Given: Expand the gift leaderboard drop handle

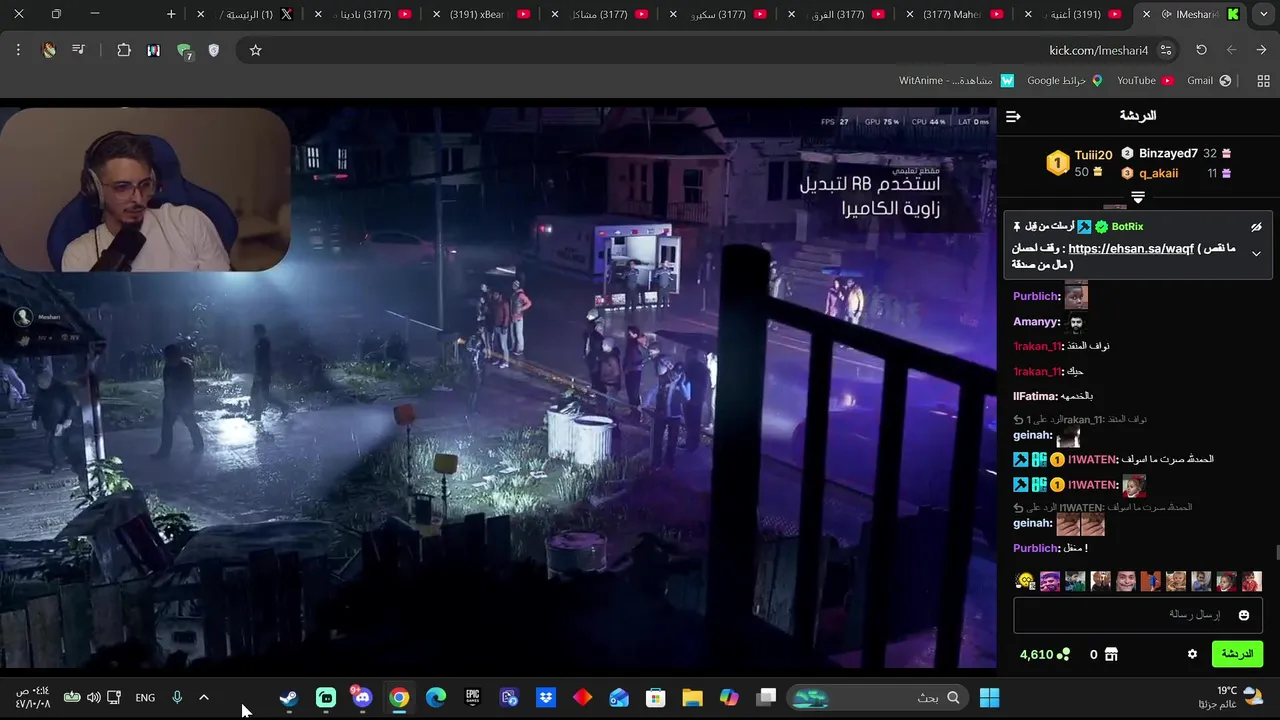Looking at the screenshot, I should click(1137, 198).
